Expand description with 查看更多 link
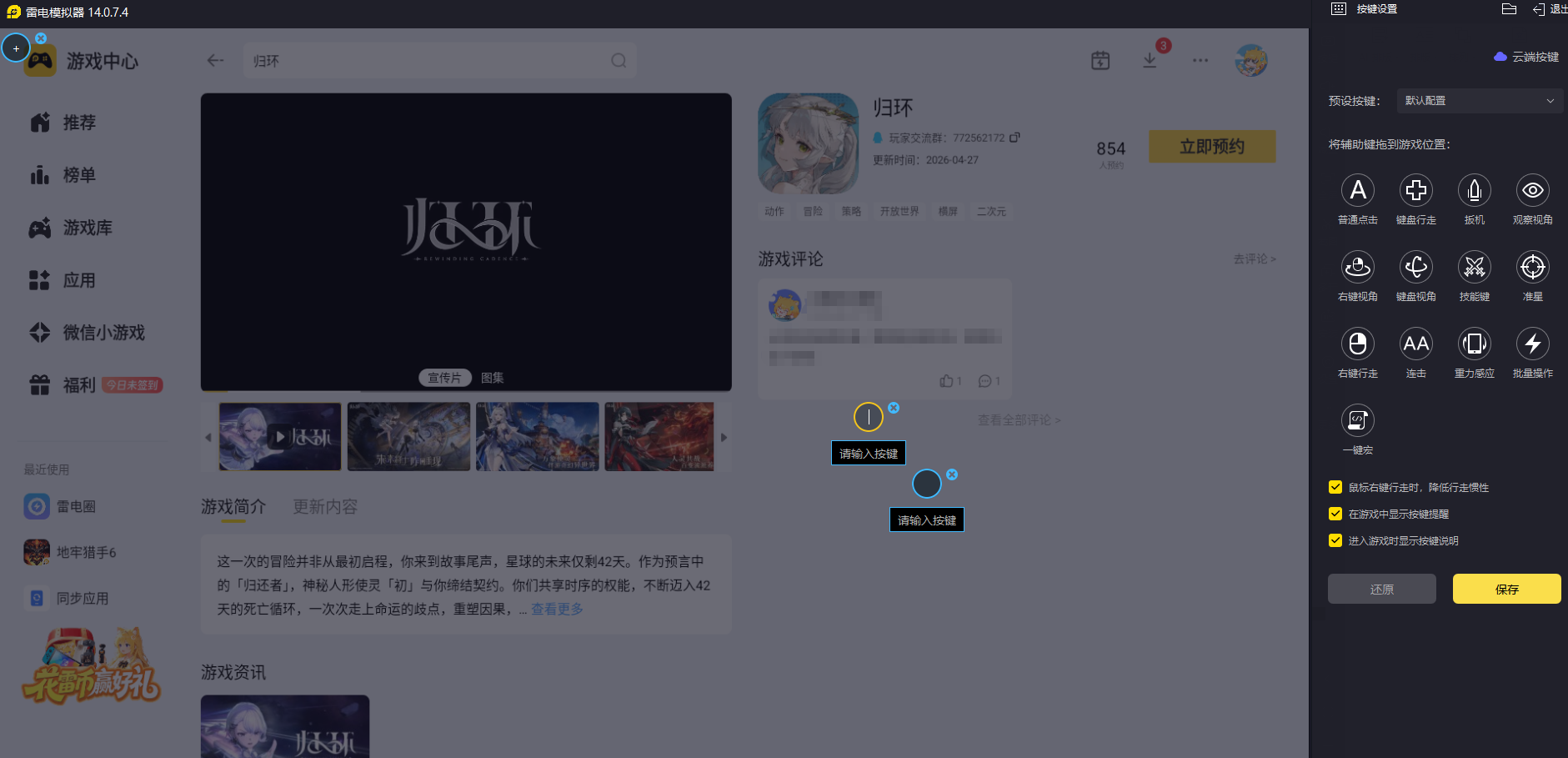The height and width of the screenshot is (758, 1568). [x=557, y=610]
